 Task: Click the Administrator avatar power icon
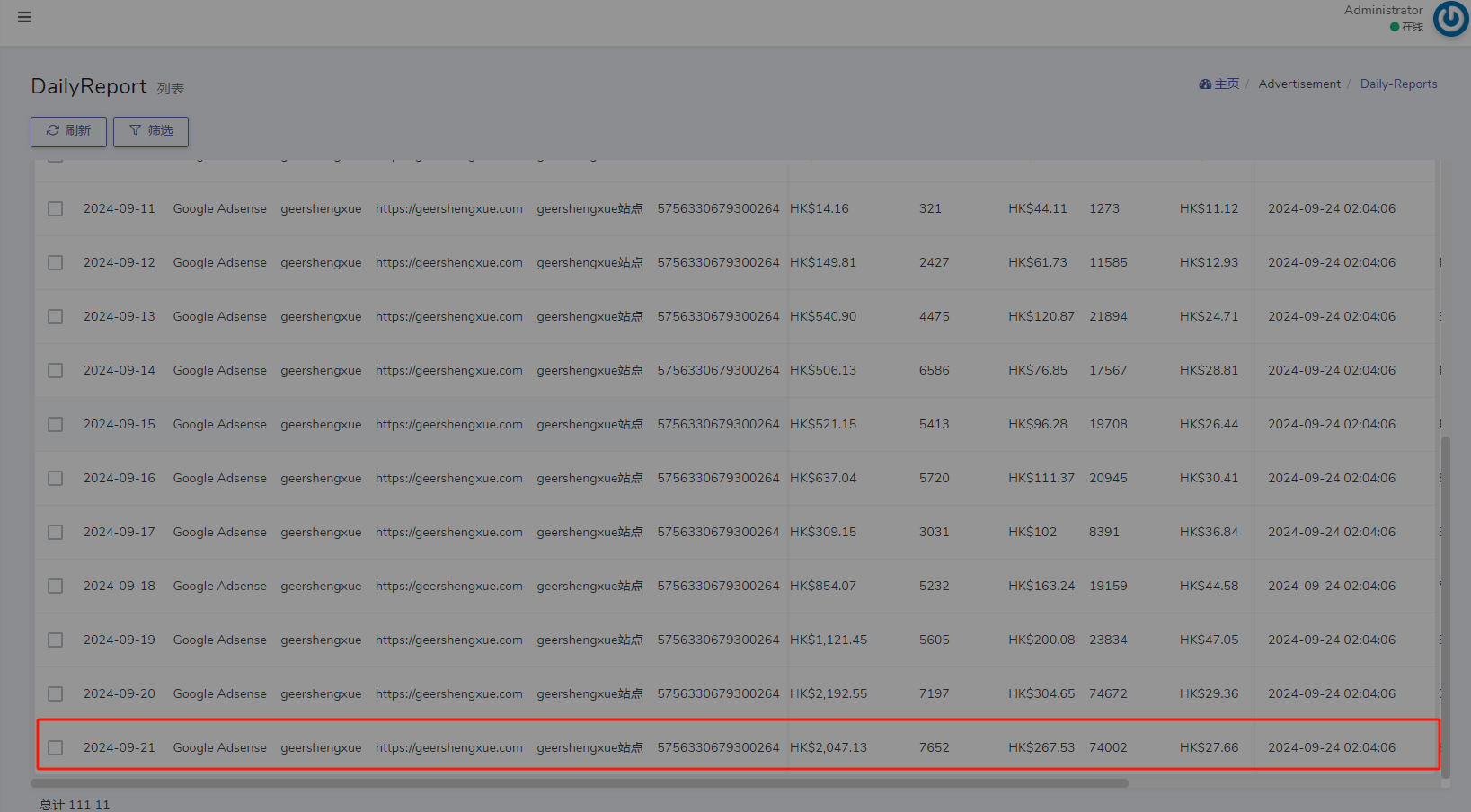tap(1450, 19)
